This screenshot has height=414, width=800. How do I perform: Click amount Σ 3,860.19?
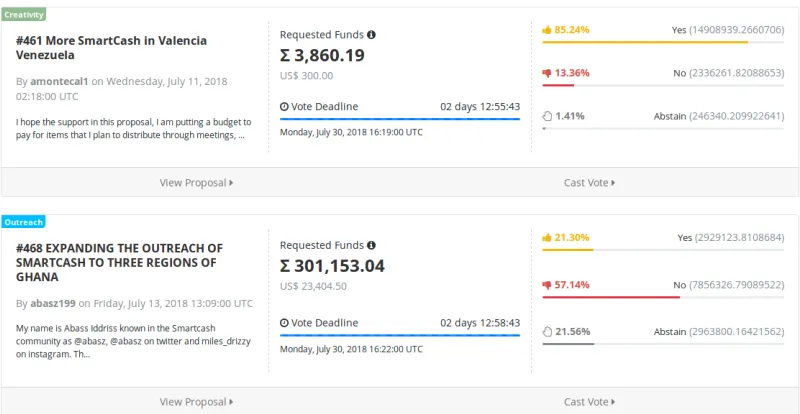click(x=322, y=55)
